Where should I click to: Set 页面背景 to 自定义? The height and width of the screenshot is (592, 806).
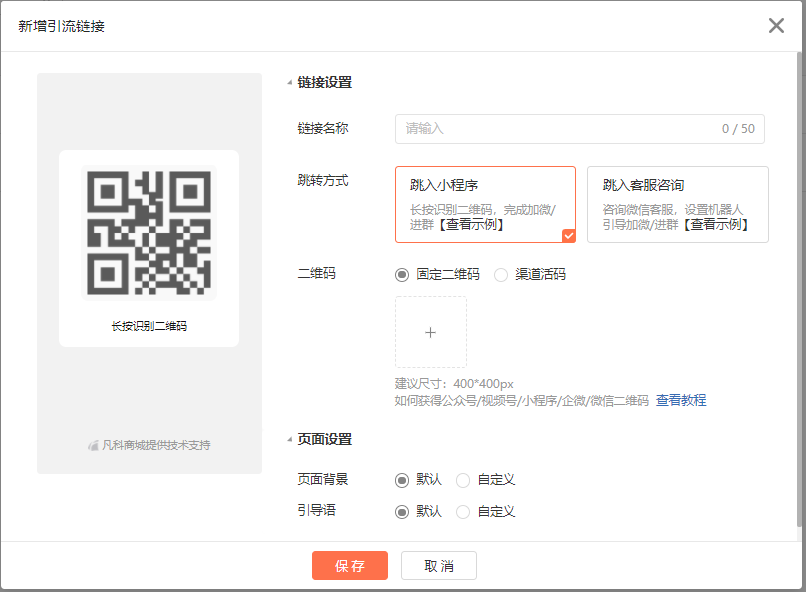[x=463, y=480]
